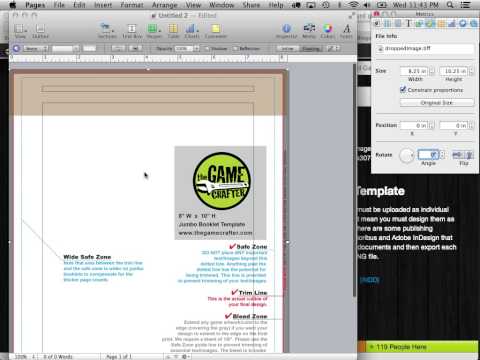480x360 pixels.
Task: Open the Fonts panel
Action: click(346, 31)
